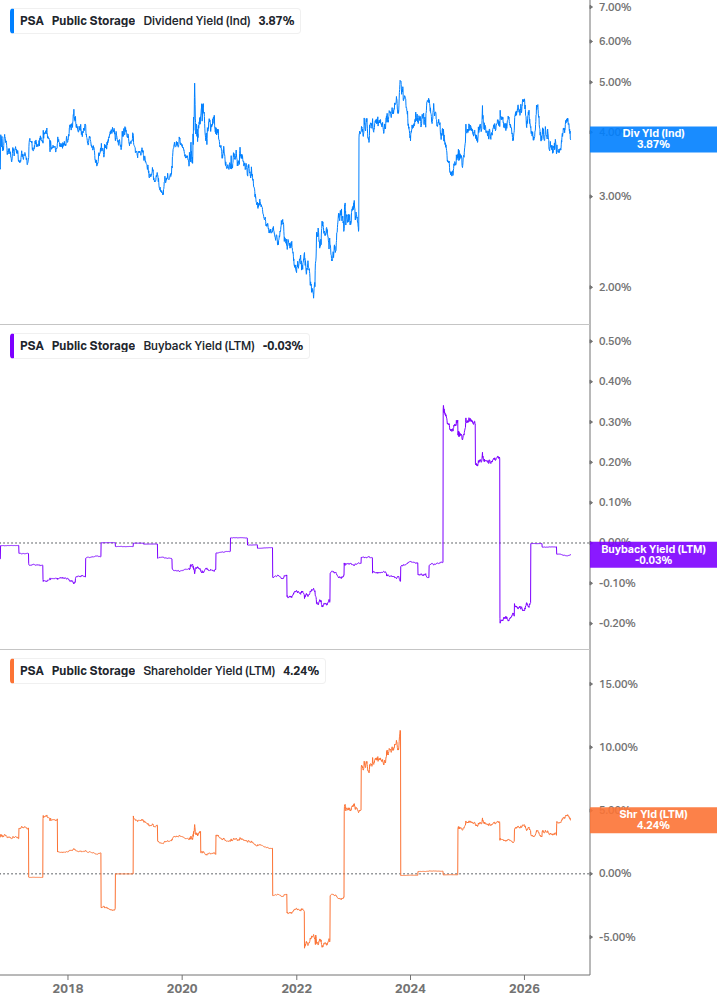Screen dimensions: 717x1005
Task: Click the 2024 label on the time axis
Action: coord(410,989)
